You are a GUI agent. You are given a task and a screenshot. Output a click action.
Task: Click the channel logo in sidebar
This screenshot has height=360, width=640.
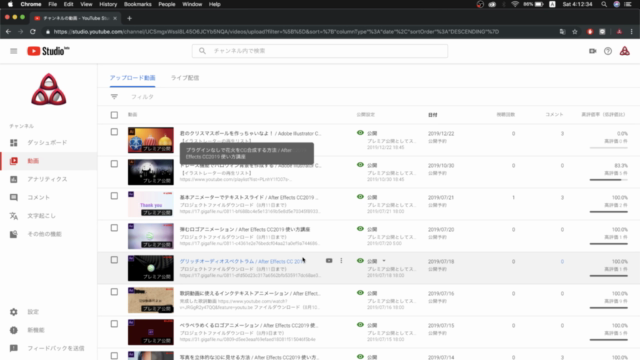pyautogui.click(x=49, y=89)
